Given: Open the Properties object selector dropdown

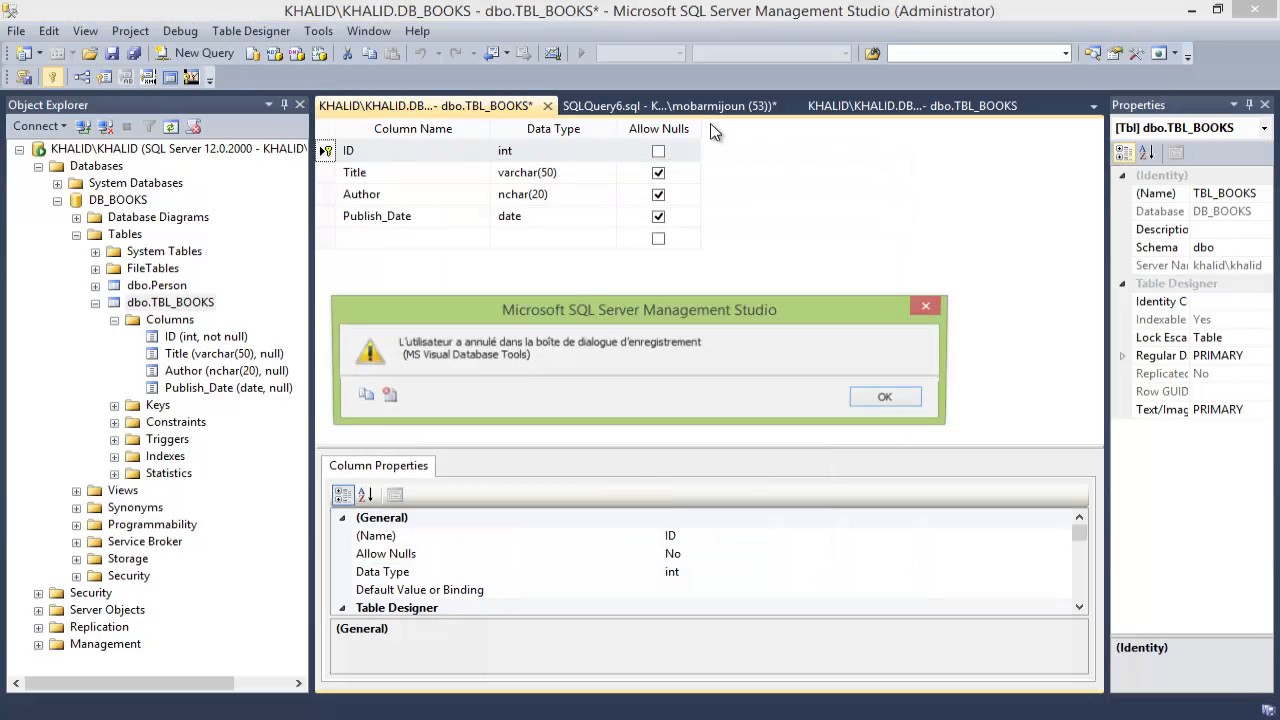Looking at the screenshot, I should click(x=1264, y=128).
